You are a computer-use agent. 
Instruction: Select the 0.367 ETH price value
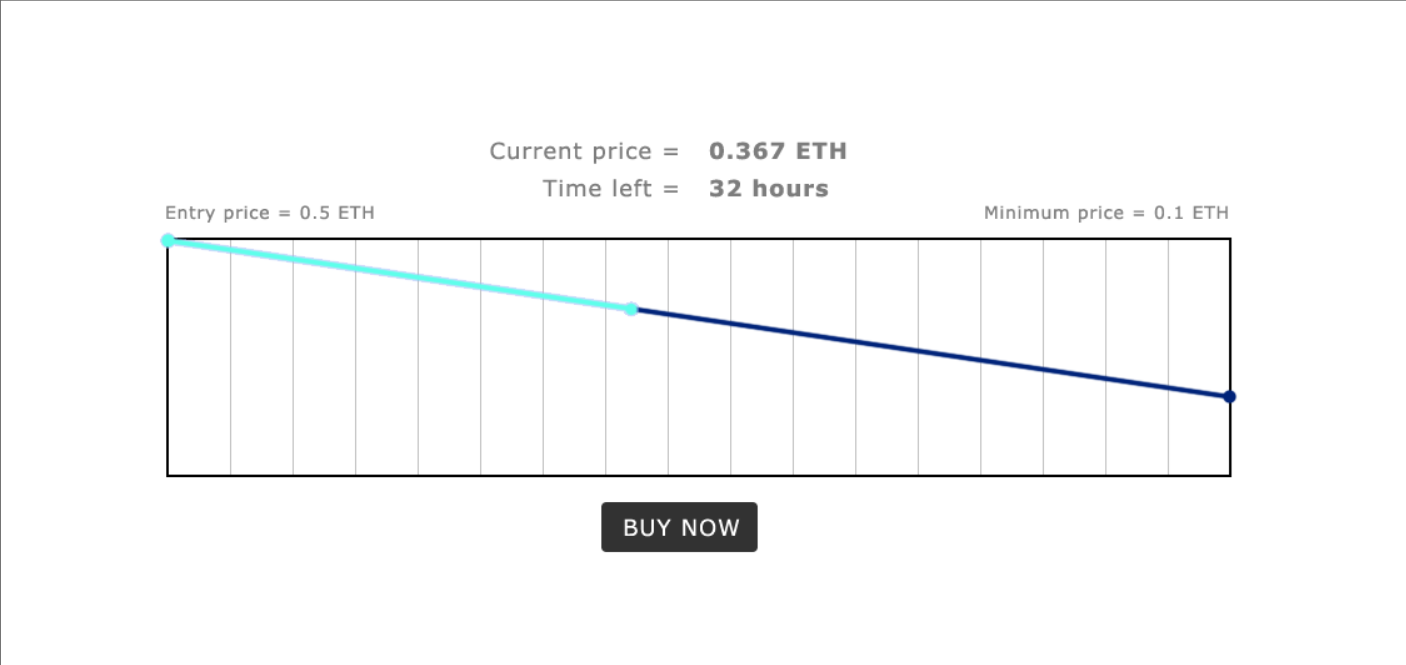tap(778, 151)
